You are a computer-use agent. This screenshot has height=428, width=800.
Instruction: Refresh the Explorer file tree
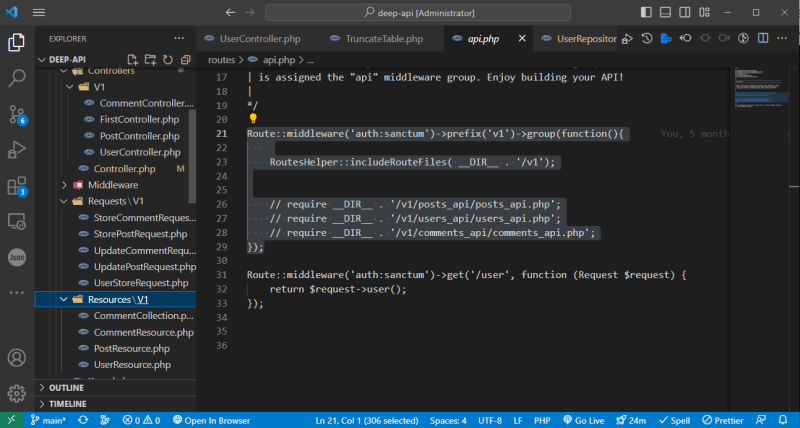tap(168, 60)
